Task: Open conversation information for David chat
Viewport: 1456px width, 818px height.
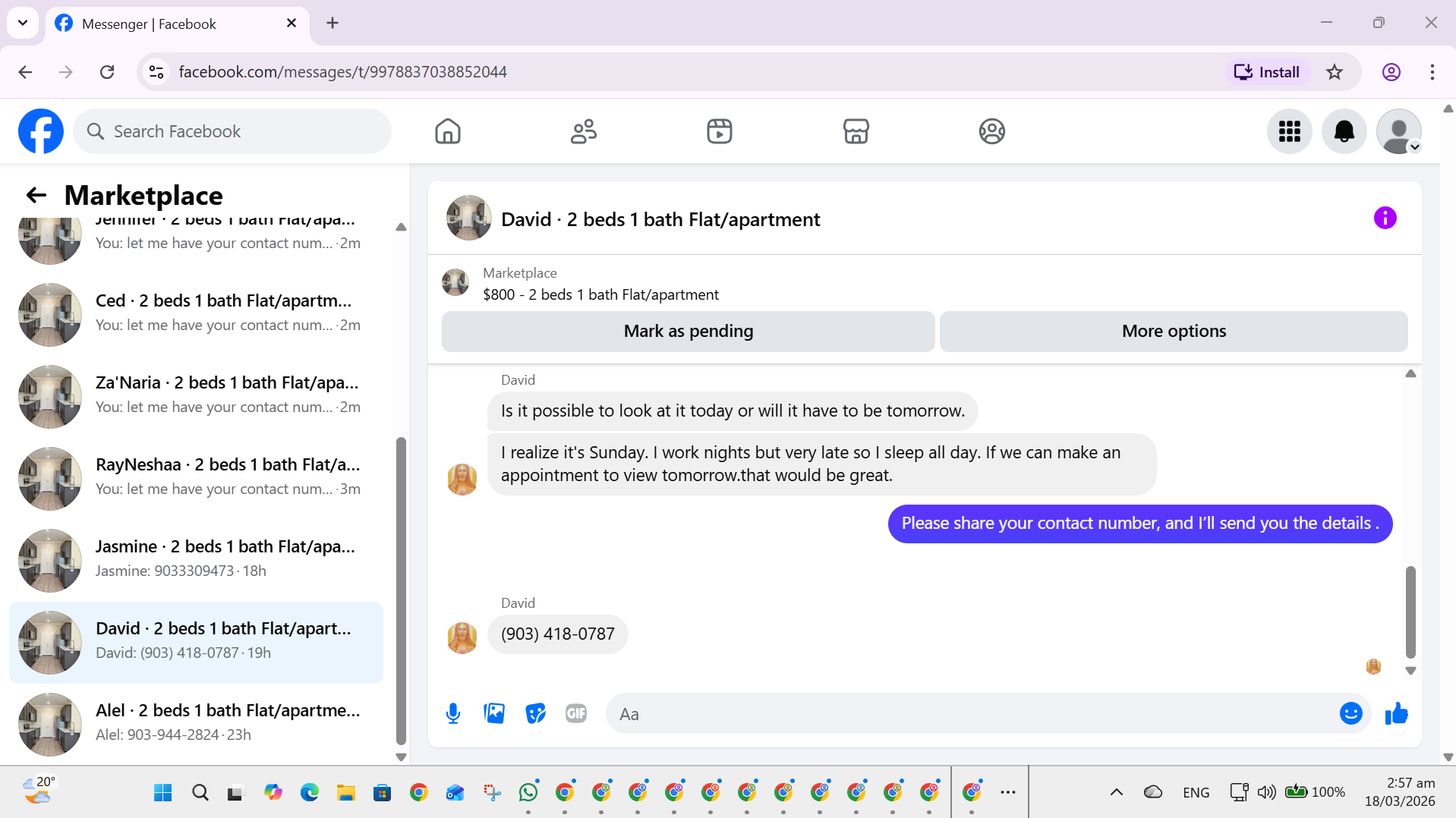Action: pyautogui.click(x=1385, y=218)
